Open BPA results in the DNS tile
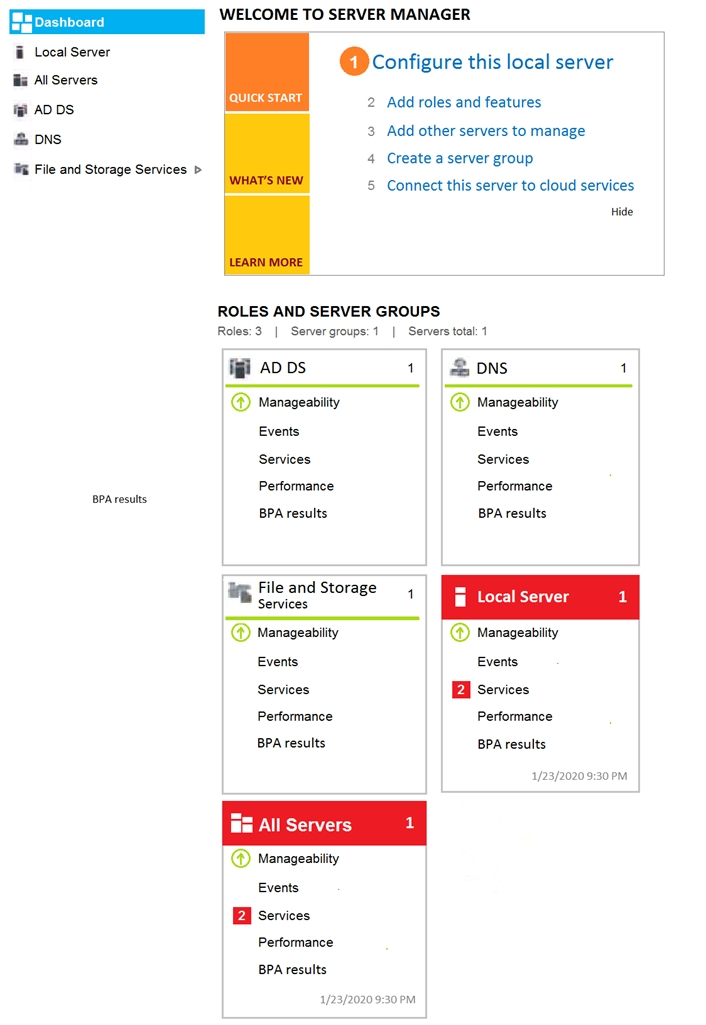The image size is (706, 1025). [x=512, y=514]
